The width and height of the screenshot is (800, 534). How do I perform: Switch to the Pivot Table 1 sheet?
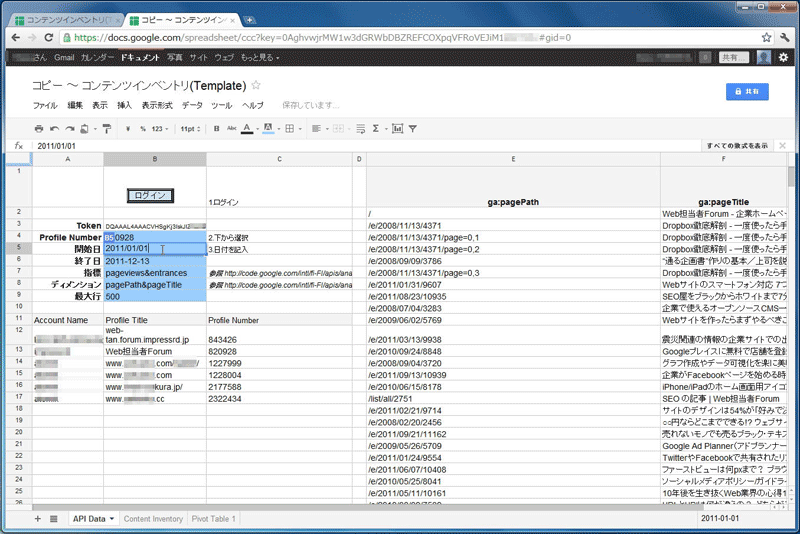(214, 519)
